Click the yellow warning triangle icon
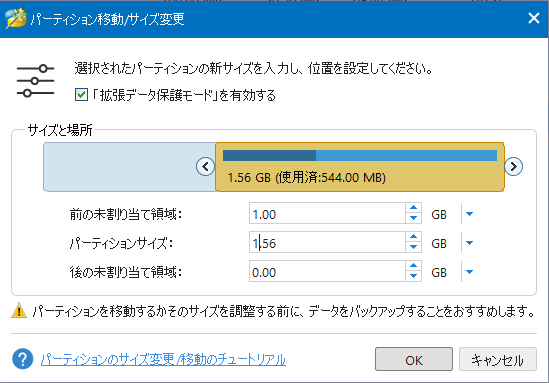The image size is (549, 383). tap(19, 311)
